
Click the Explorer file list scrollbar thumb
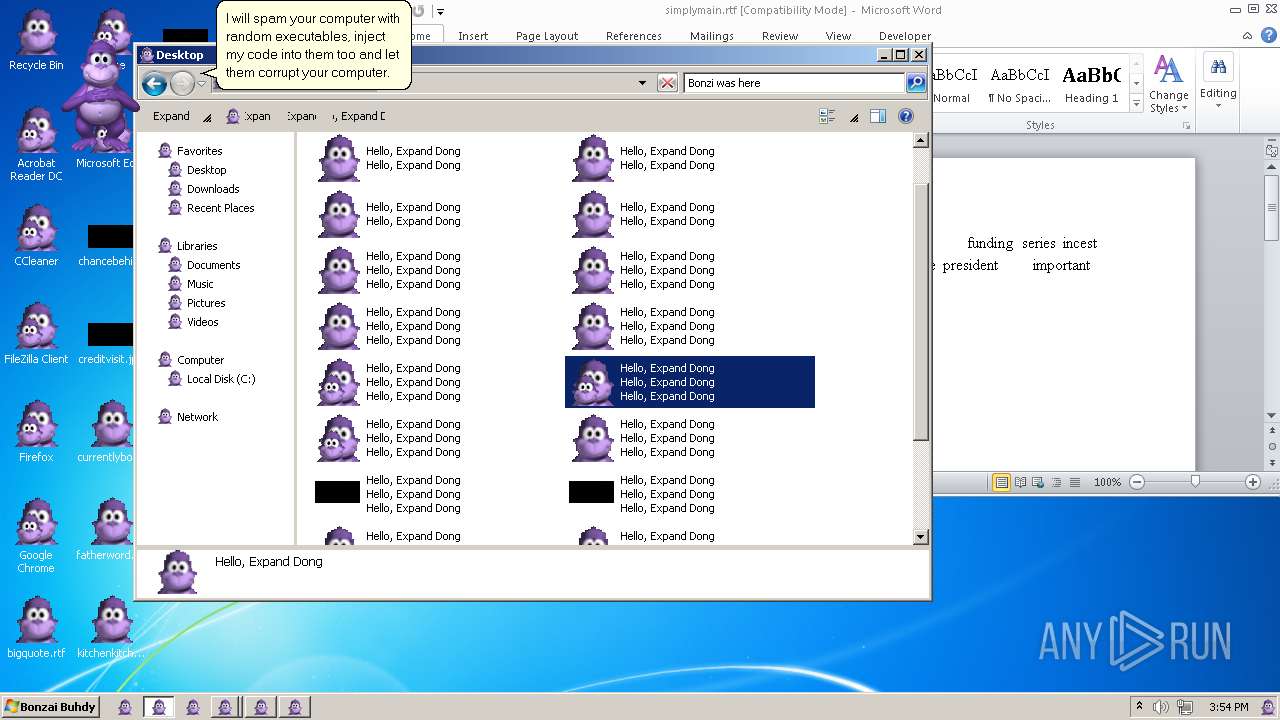tap(921, 312)
